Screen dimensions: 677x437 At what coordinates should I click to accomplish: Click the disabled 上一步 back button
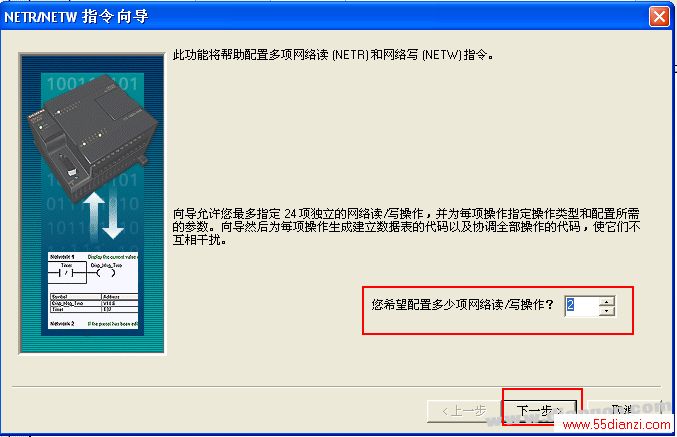464,410
